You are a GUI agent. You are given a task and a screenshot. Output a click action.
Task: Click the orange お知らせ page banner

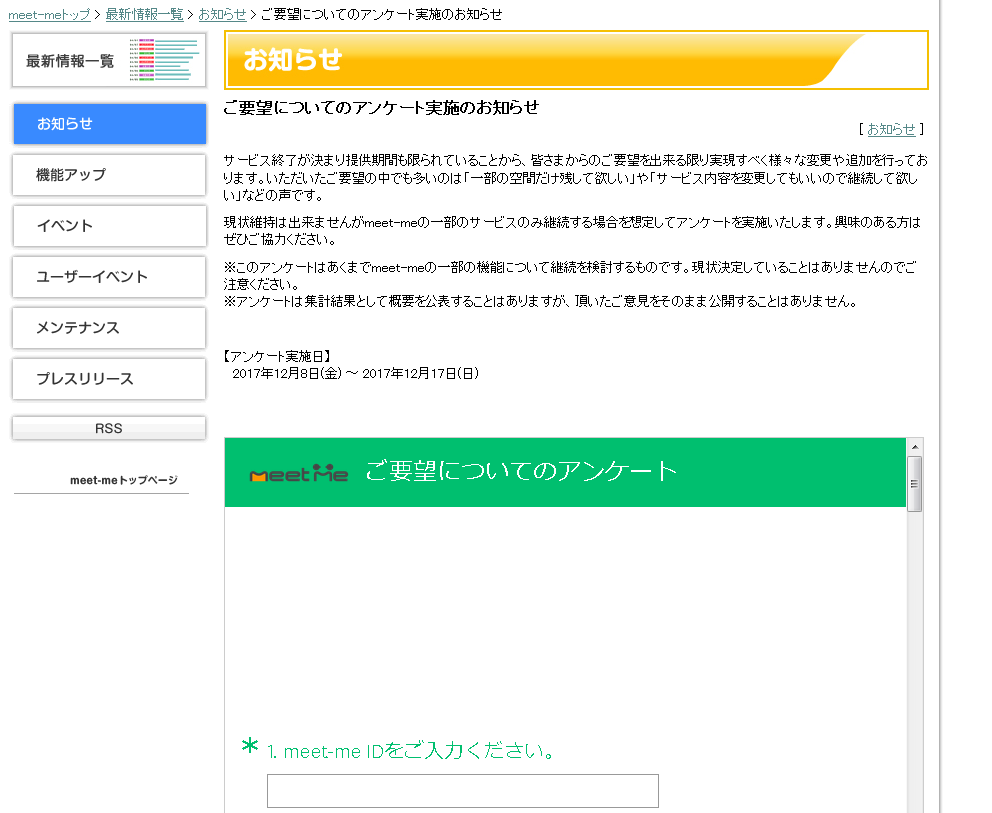click(576, 60)
